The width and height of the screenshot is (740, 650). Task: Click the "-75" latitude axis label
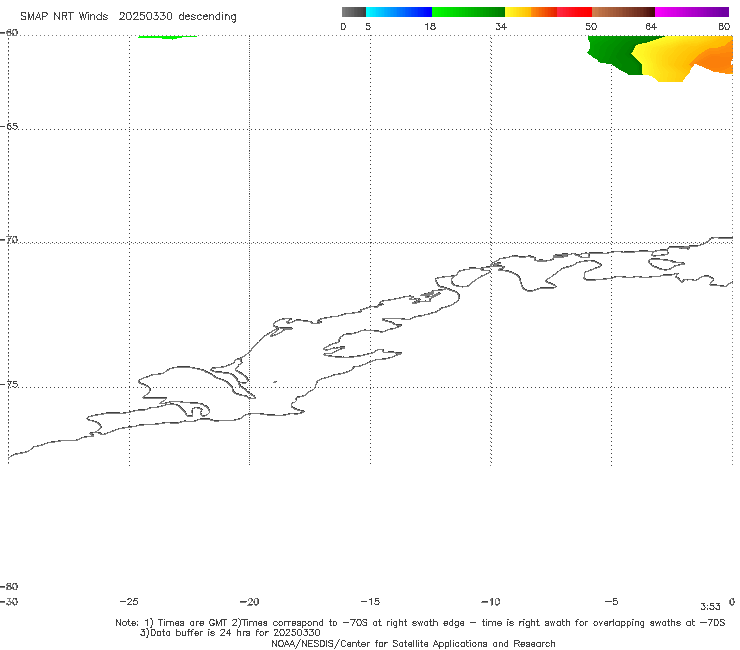click(x=9, y=384)
